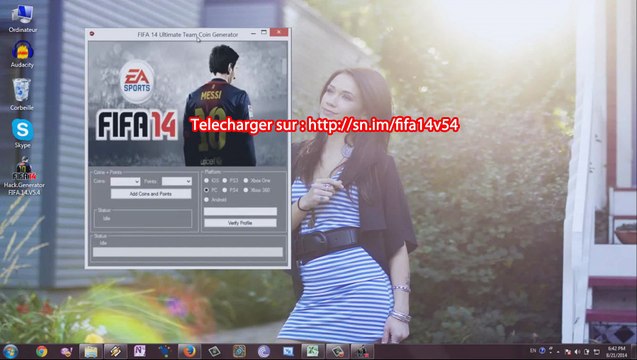This screenshot has width=637, height=360.
Task: Select the Skype desktop shortcut
Action: coord(22,134)
